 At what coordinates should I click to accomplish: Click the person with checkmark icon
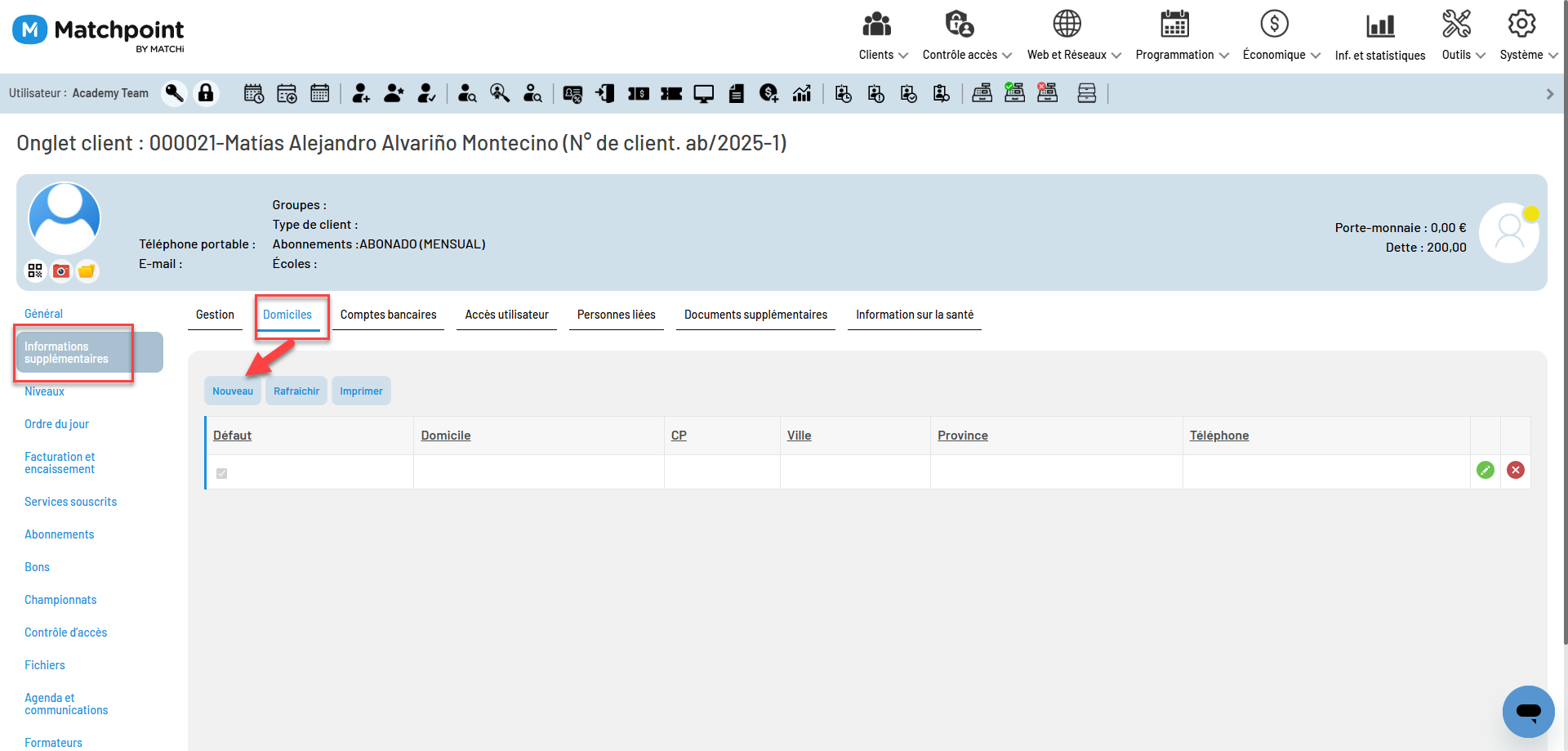coord(426,93)
